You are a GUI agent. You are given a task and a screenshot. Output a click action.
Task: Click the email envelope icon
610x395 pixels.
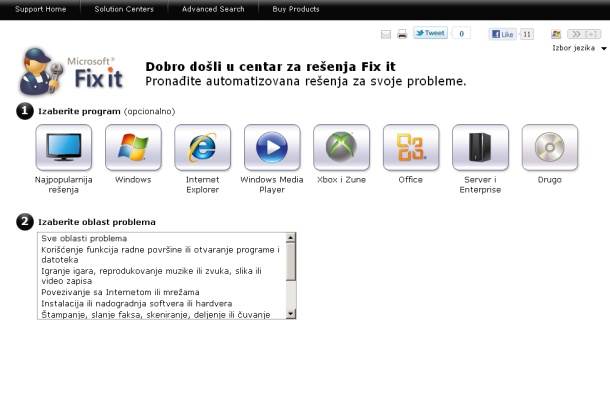point(386,34)
